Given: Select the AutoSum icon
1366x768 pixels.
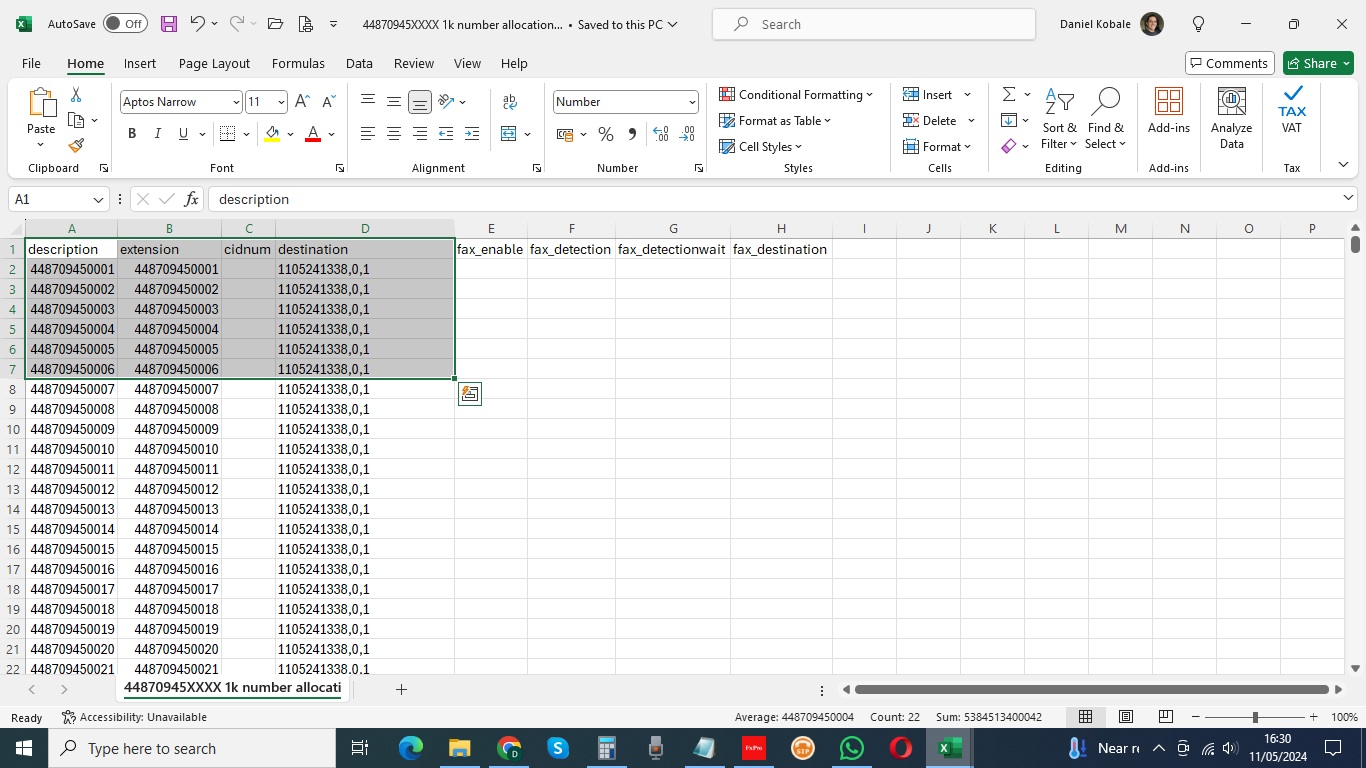Looking at the screenshot, I should click(x=1011, y=94).
